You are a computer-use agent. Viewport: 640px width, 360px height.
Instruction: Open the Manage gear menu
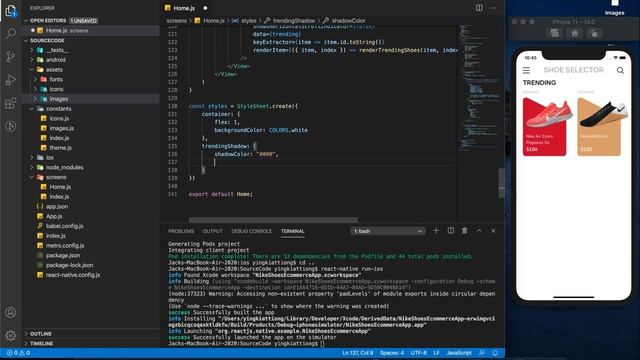(11, 336)
